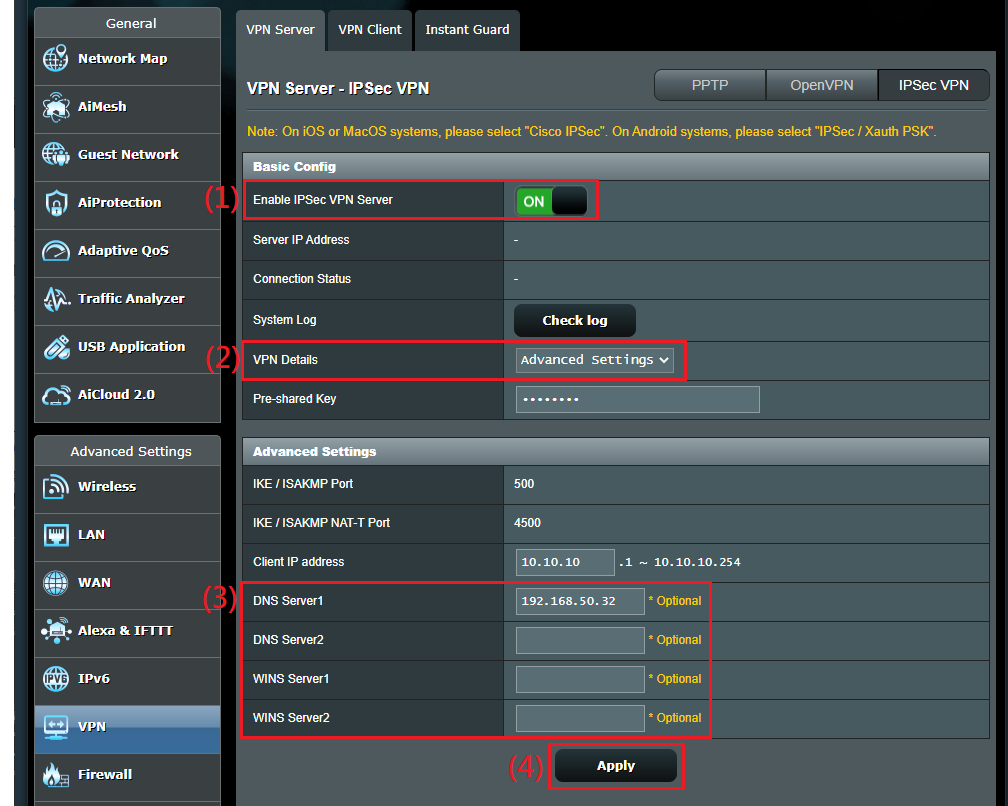Expand the VPN Details dropdown
This screenshot has height=806, width=1008.
[595, 360]
